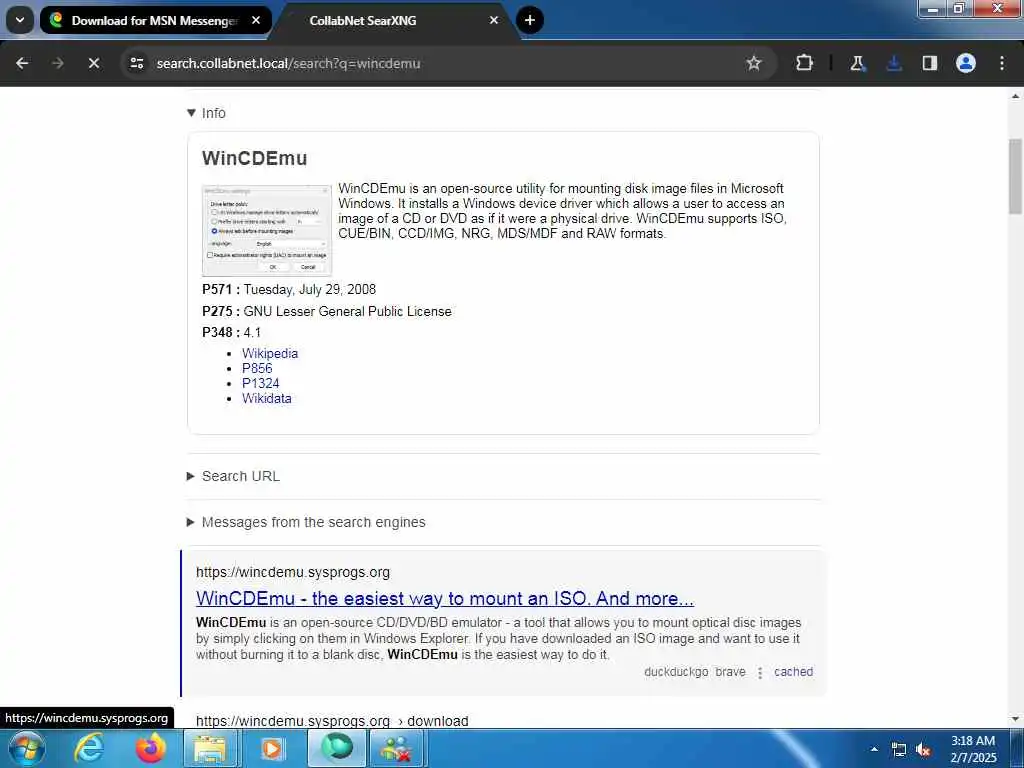Screen dimensions: 1024x768
Task: Open a new tab with plus button
Action: coord(530,20)
